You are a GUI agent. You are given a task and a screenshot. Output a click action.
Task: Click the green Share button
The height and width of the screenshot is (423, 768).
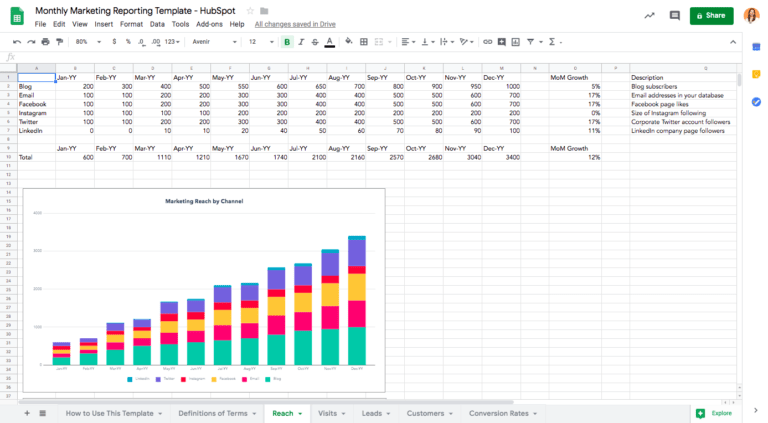point(710,15)
